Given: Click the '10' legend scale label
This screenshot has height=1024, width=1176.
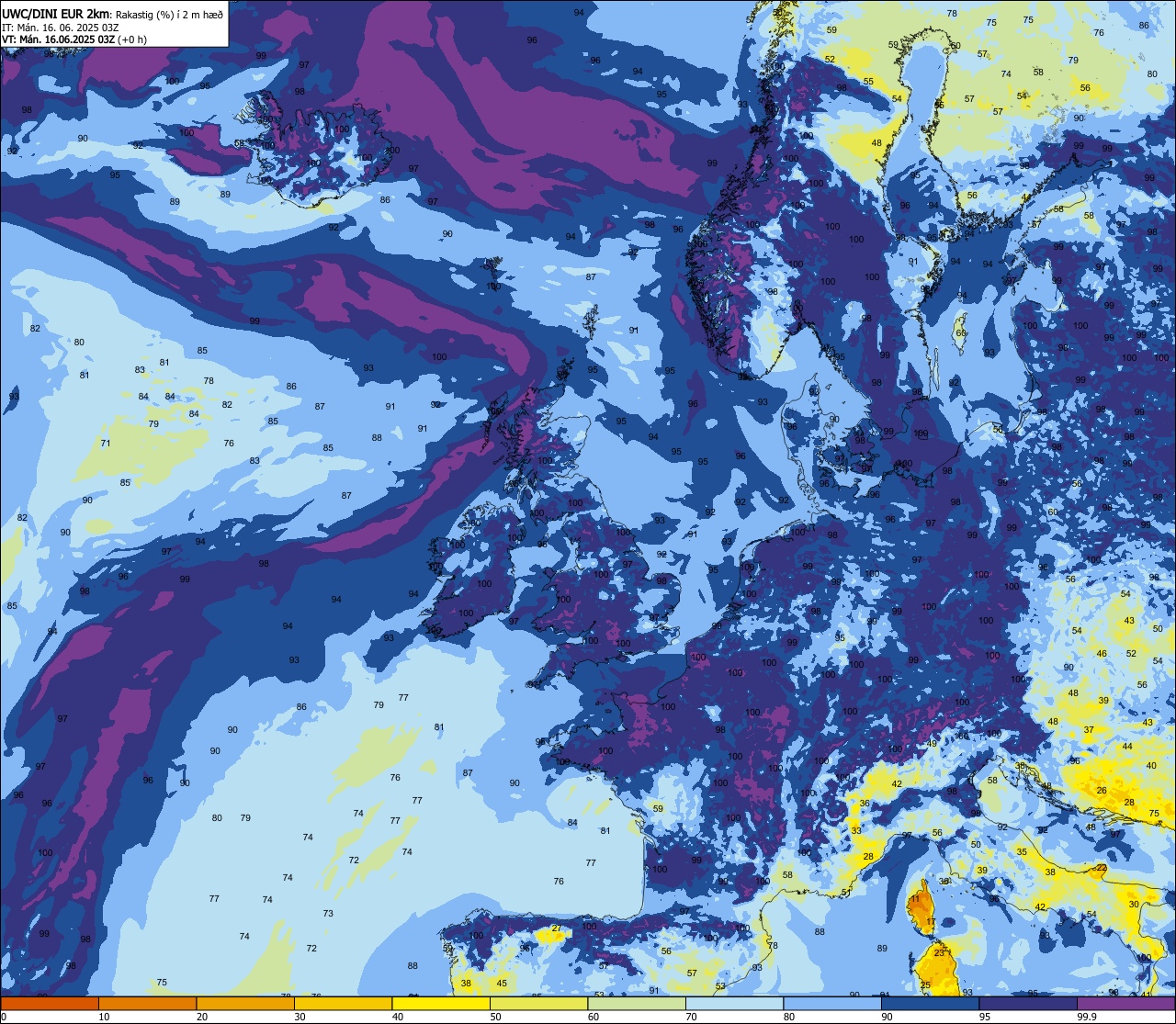Looking at the screenshot, I should click(104, 1017).
